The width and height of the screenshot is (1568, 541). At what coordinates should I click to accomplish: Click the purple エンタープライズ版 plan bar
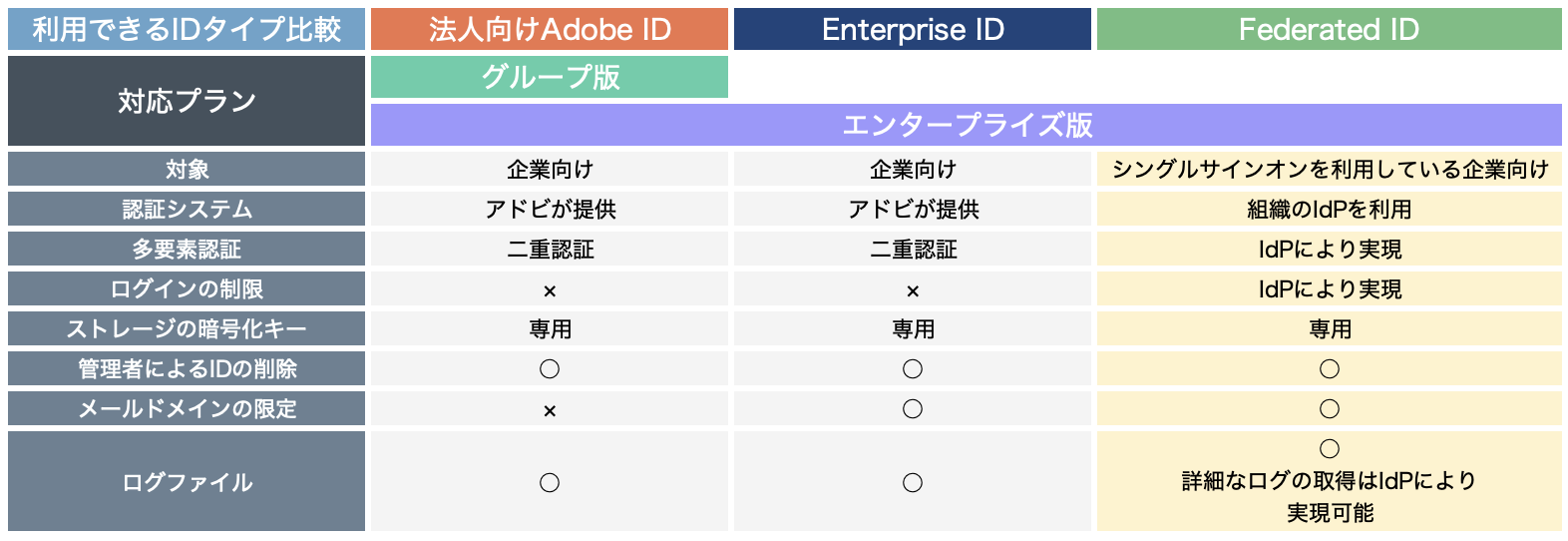pyautogui.click(x=967, y=125)
